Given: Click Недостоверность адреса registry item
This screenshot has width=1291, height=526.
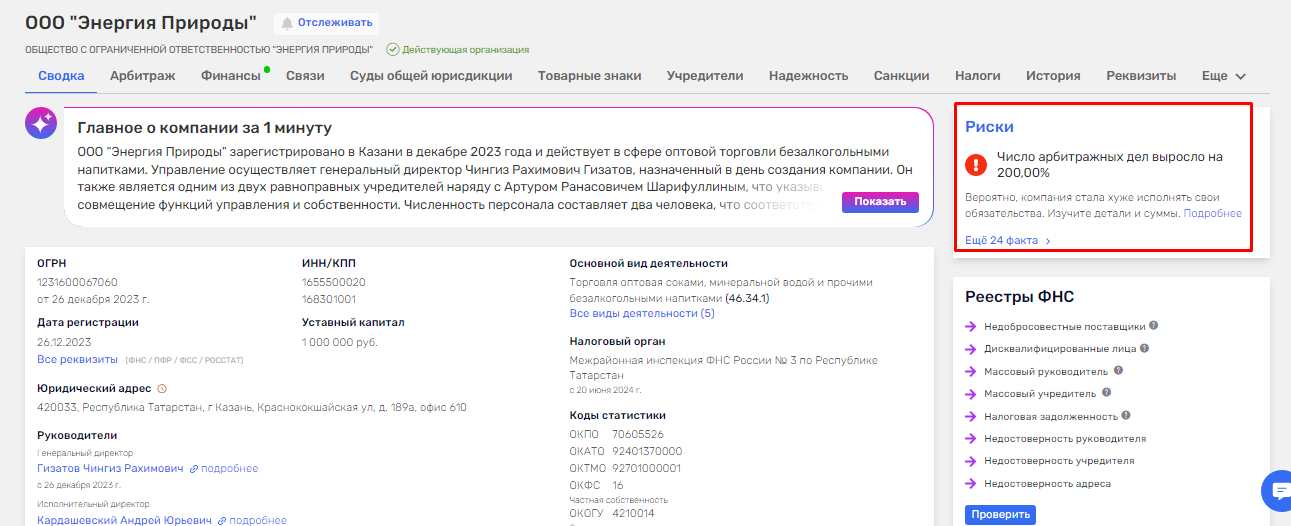Looking at the screenshot, I should (x=1046, y=484).
